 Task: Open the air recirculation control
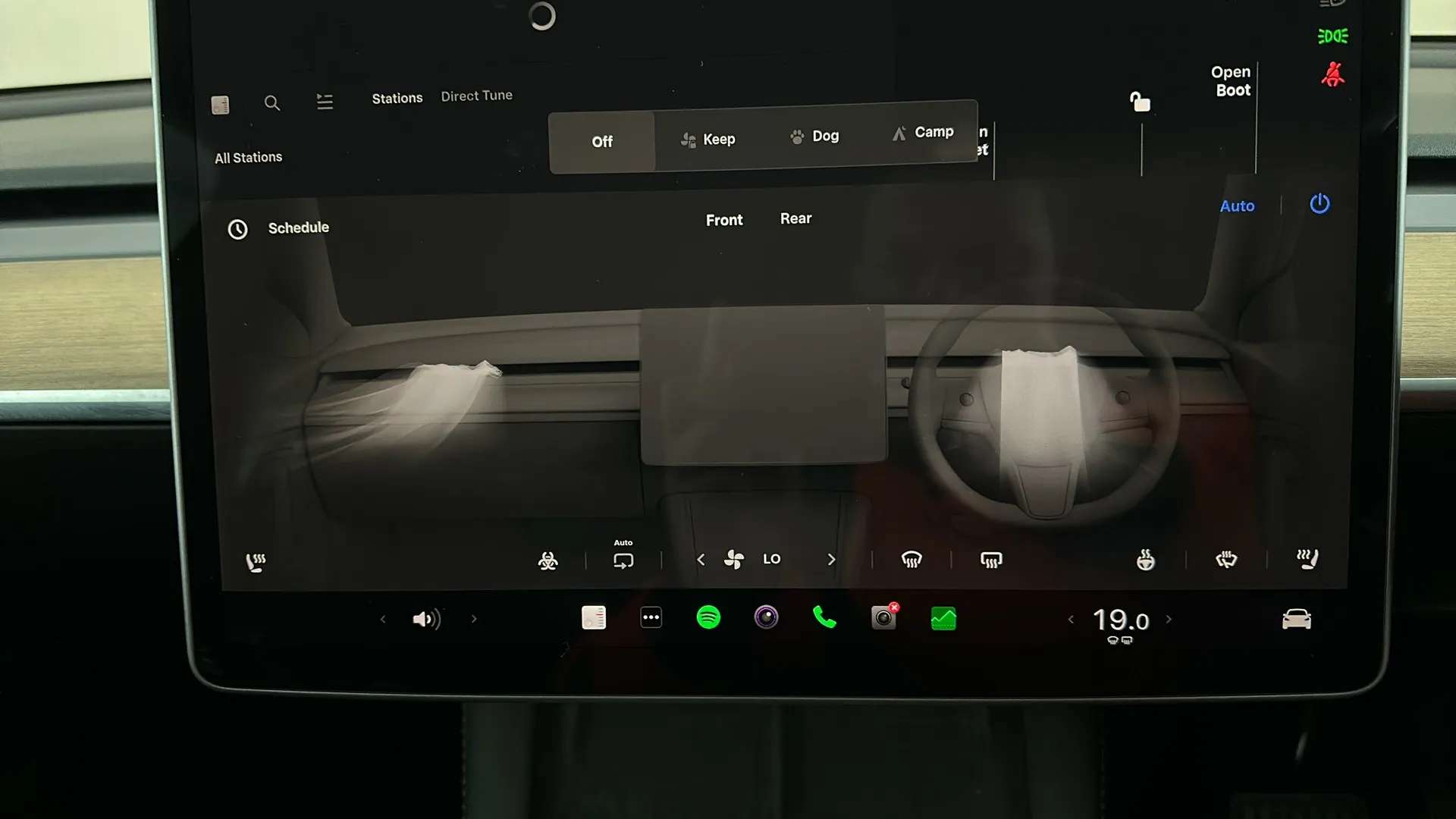(x=623, y=560)
